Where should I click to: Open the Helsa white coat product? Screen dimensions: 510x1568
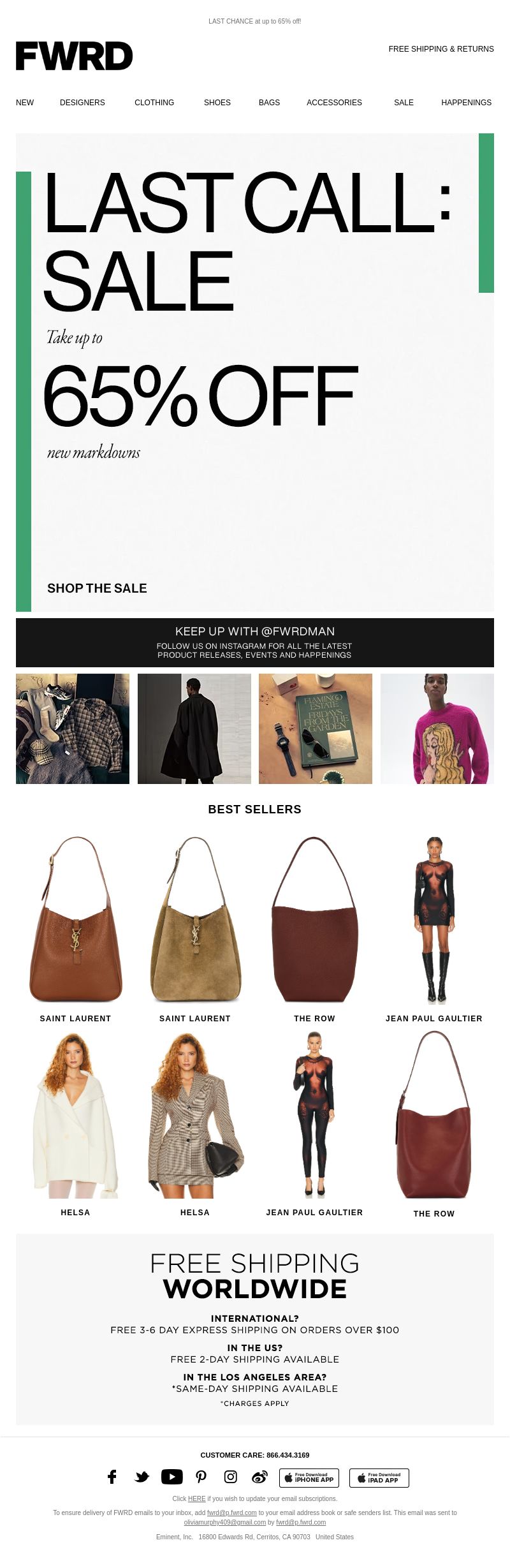pos(75,1116)
